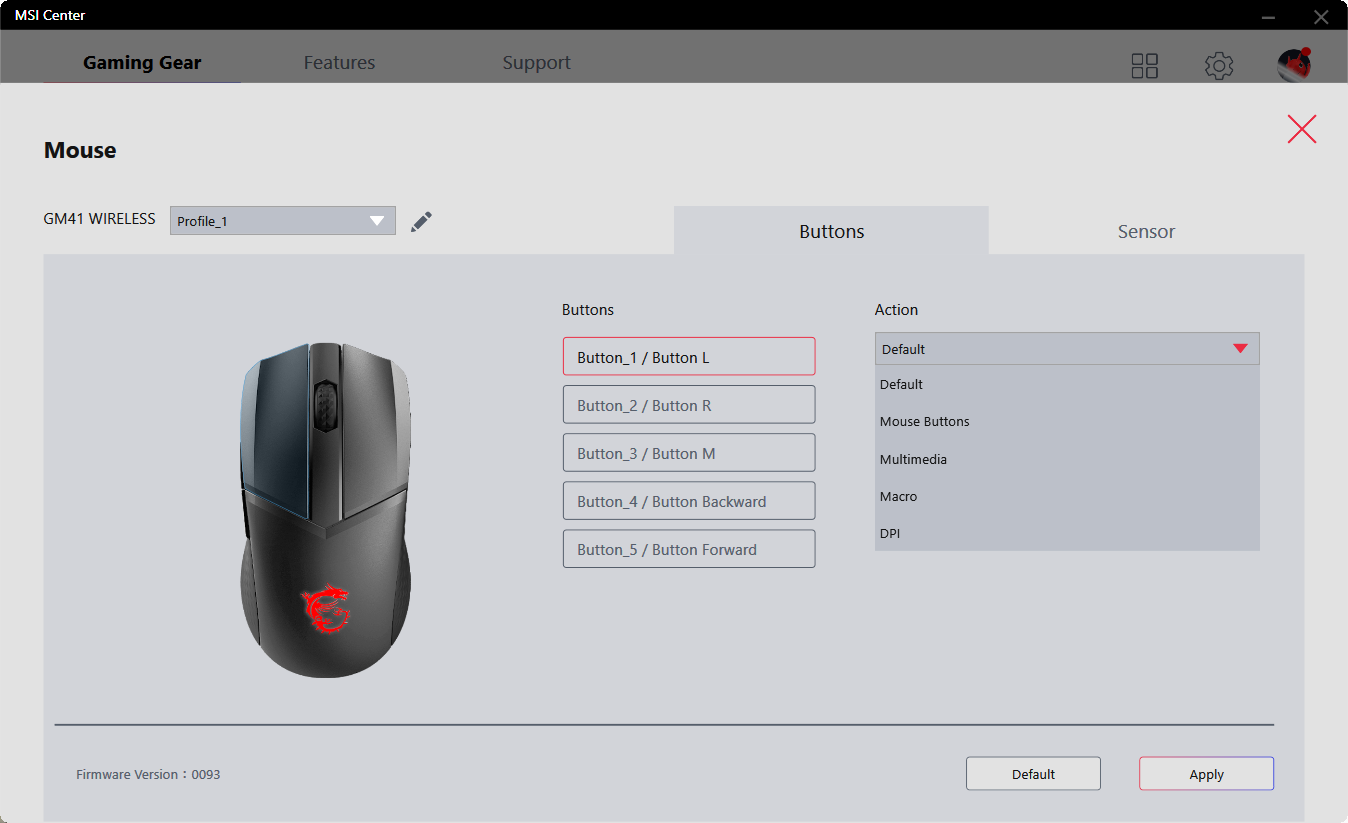1348x823 pixels.
Task: Go to the Features tab
Action: pos(339,62)
